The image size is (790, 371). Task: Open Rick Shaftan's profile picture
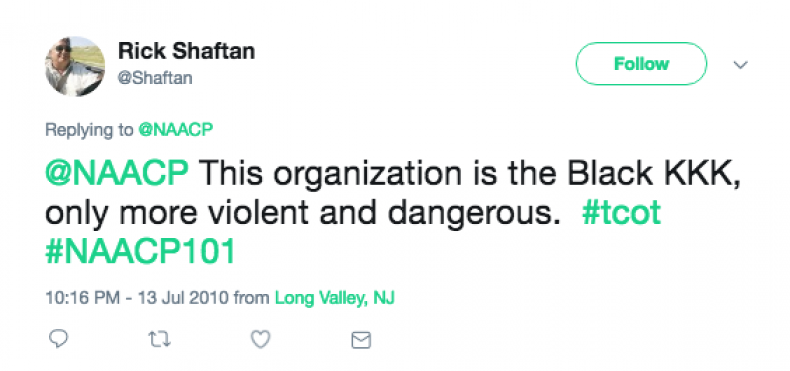75,66
